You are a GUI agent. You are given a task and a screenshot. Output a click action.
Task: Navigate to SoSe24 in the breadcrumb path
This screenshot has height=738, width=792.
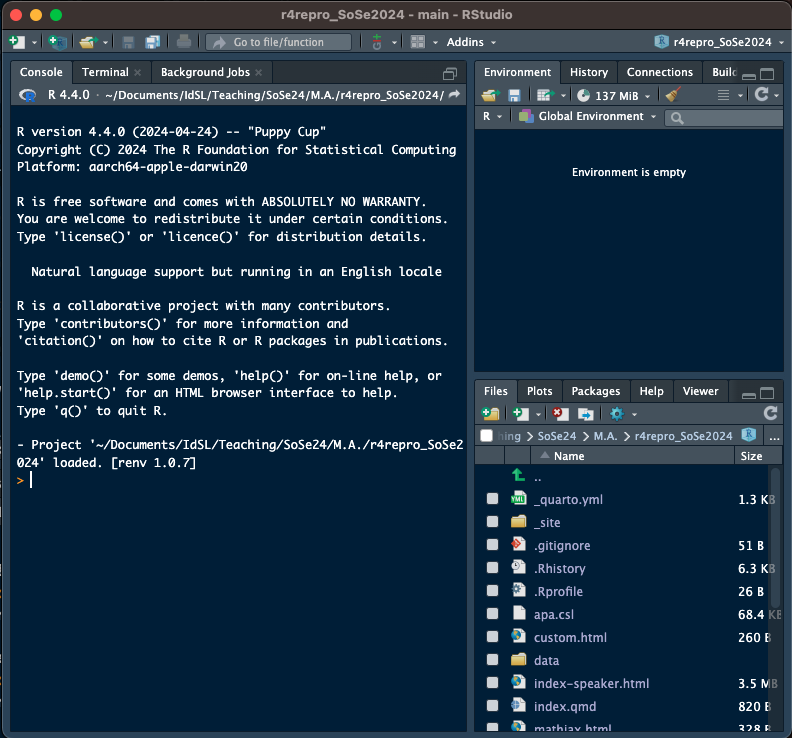(x=558, y=436)
